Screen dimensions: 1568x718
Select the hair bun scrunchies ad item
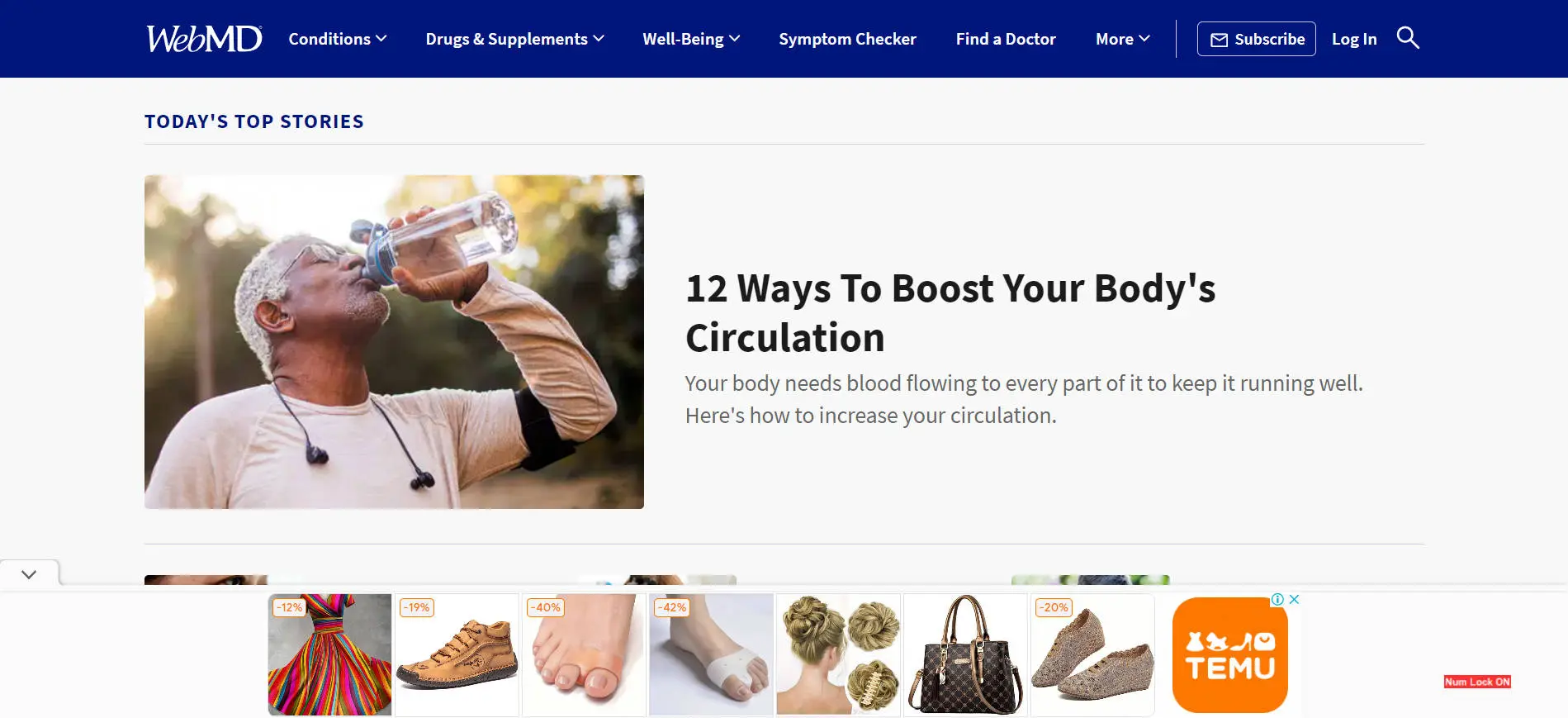pyautogui.click(x=838, y=654)
